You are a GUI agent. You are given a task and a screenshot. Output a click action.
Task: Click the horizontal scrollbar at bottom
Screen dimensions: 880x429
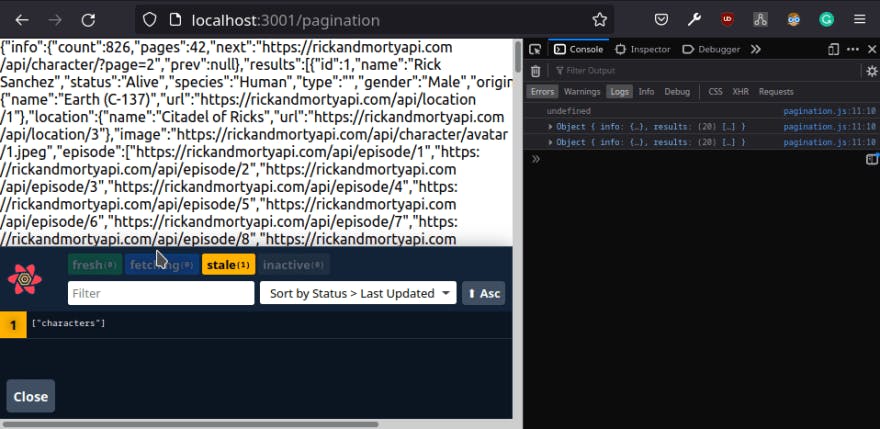(190, 425)
